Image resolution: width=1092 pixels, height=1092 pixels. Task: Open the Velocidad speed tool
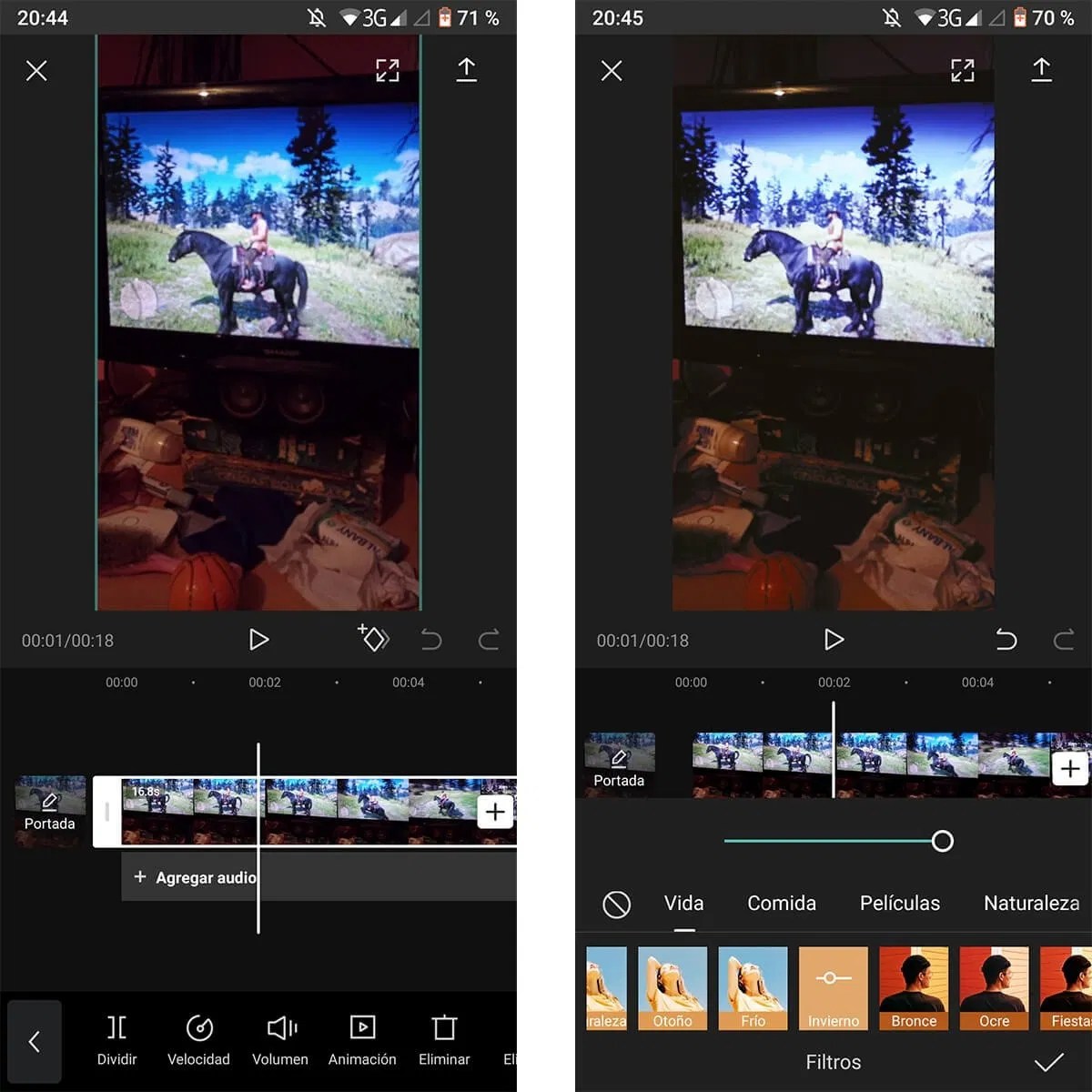click(x=198, y=1040)
